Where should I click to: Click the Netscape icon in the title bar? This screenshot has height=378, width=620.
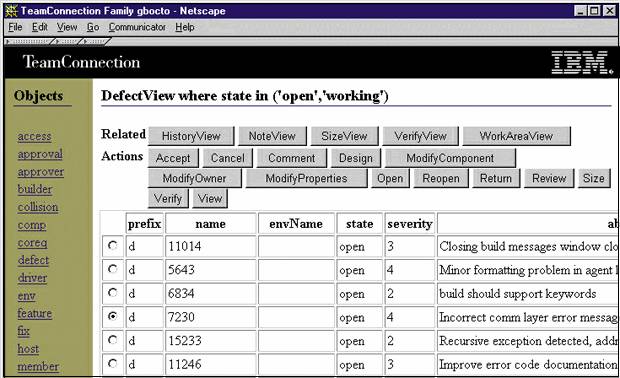(11, 11)
